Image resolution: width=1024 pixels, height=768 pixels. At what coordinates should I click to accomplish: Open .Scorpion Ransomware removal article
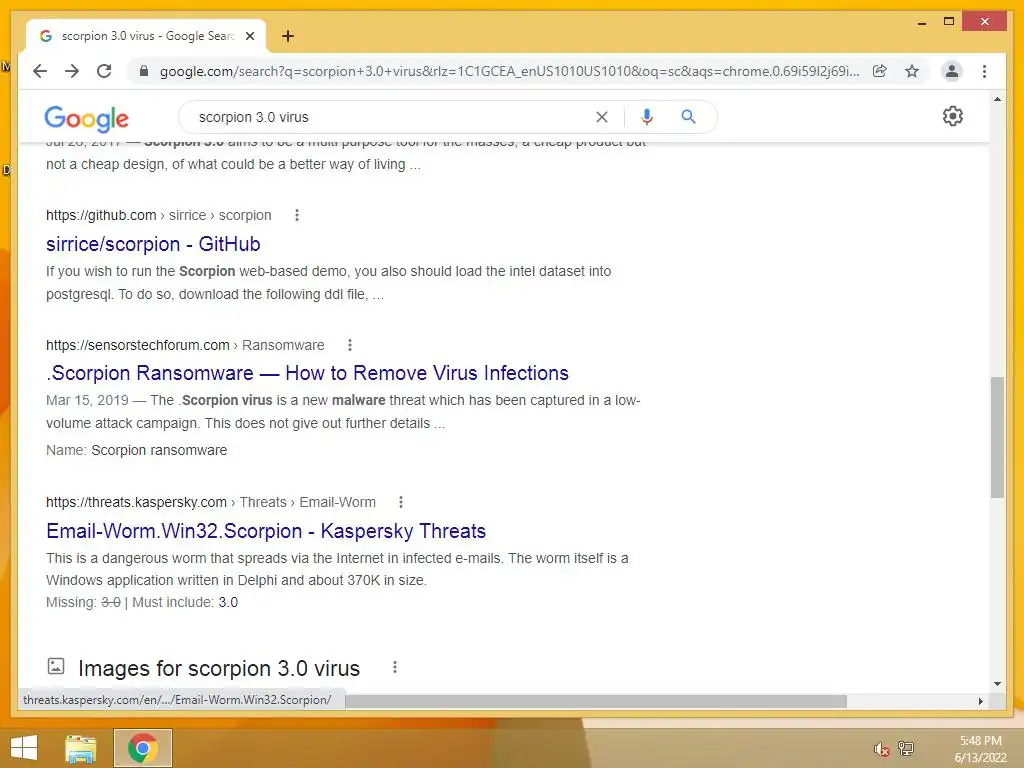pyautogui.click(x=307, y=373)
